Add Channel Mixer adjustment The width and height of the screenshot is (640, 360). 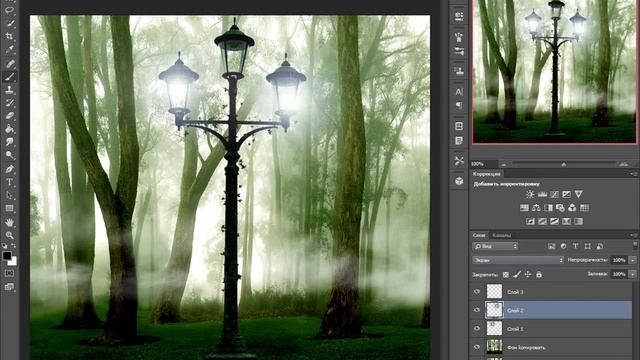pos(572,208)
